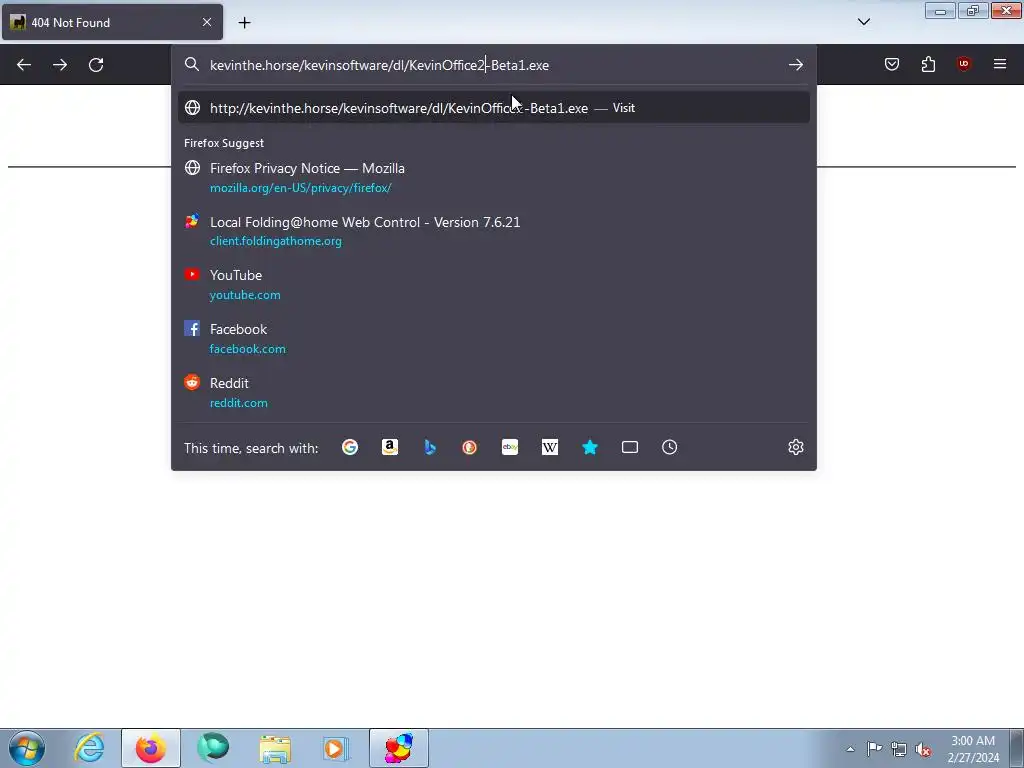
Task: Select Firefox Privacy Notice suggestion
Action: [494, 178]
